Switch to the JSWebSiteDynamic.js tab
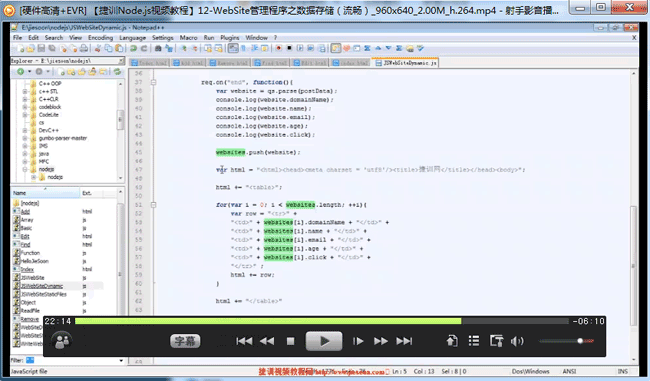This screenshot has height=381, width=650. click(406, 63)
